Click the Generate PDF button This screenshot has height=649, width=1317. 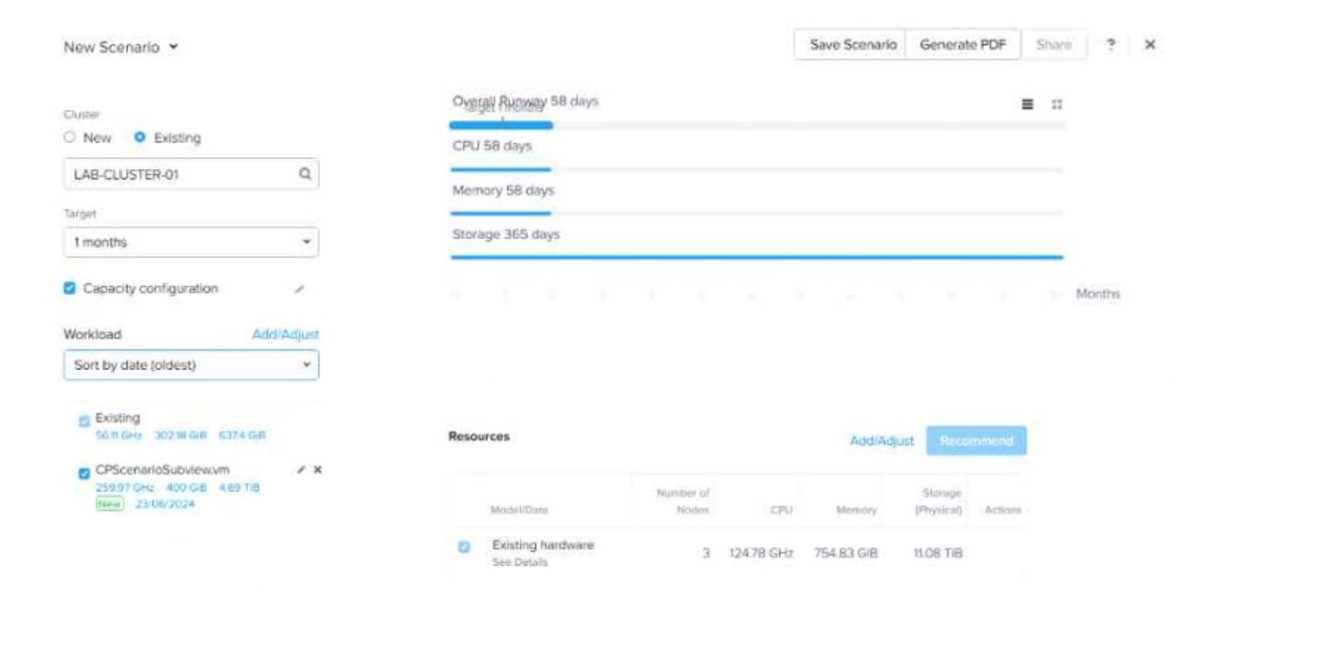click(x=962, y=45)
